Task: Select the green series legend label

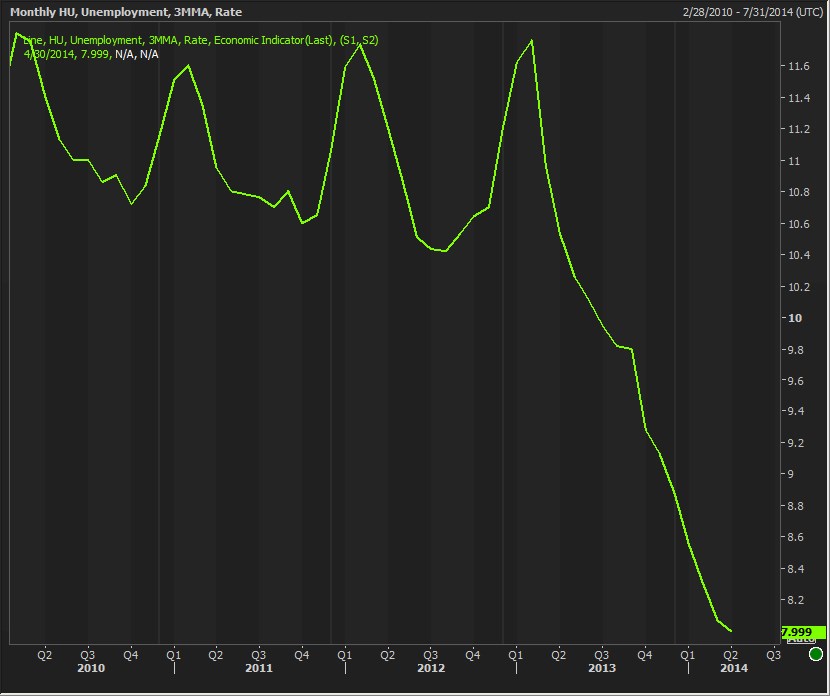Action: (x=200, y=40)
